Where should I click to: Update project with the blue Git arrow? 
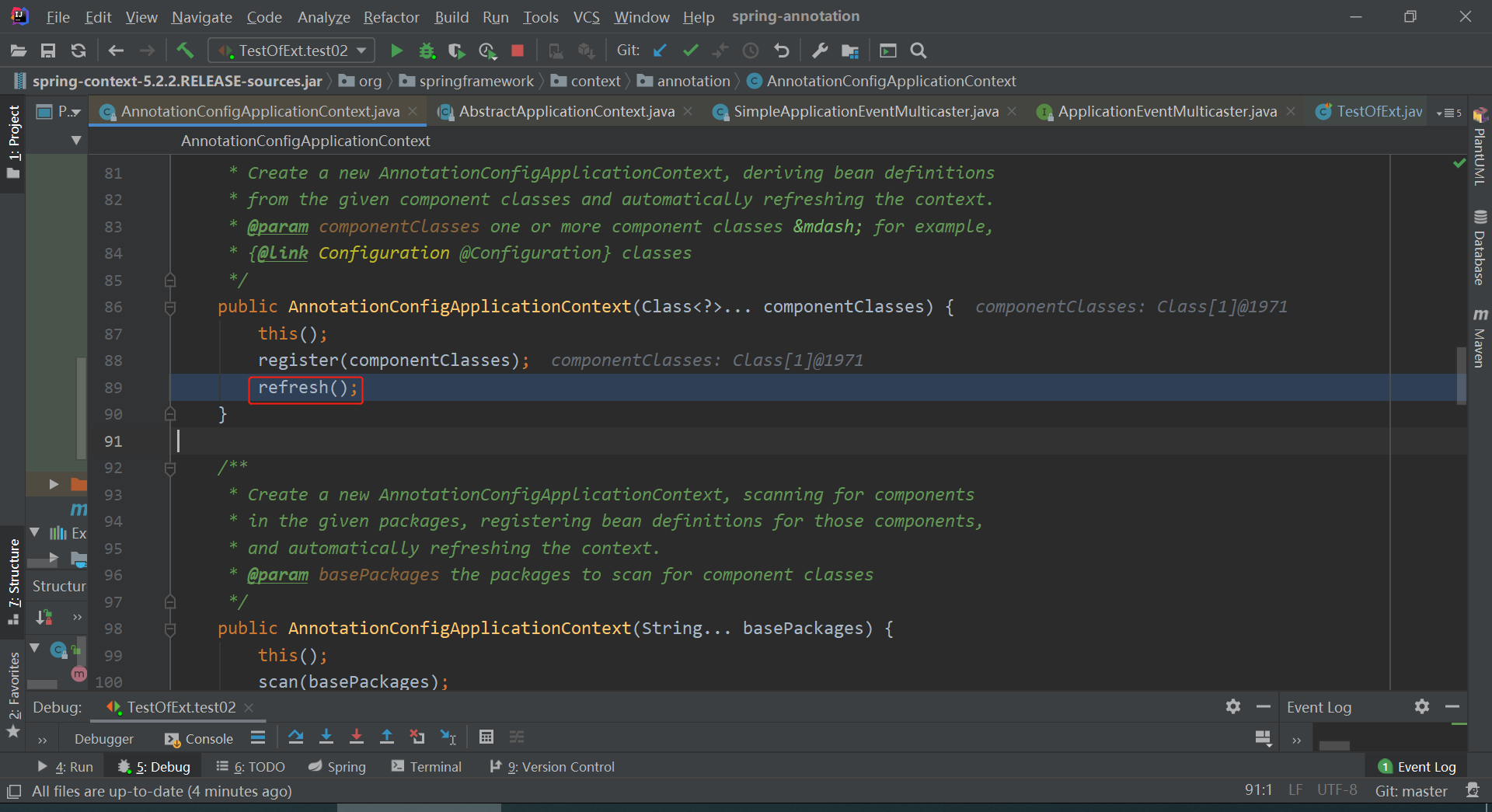[x=660, y=51]
